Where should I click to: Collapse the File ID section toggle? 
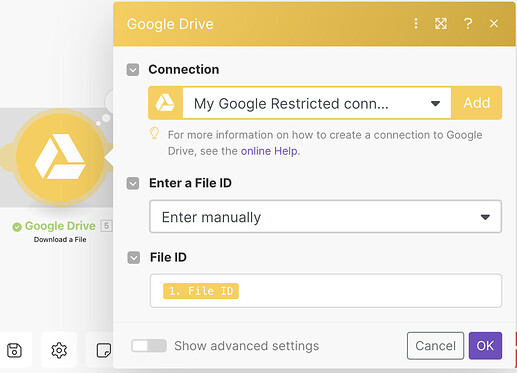coord(134,257)
